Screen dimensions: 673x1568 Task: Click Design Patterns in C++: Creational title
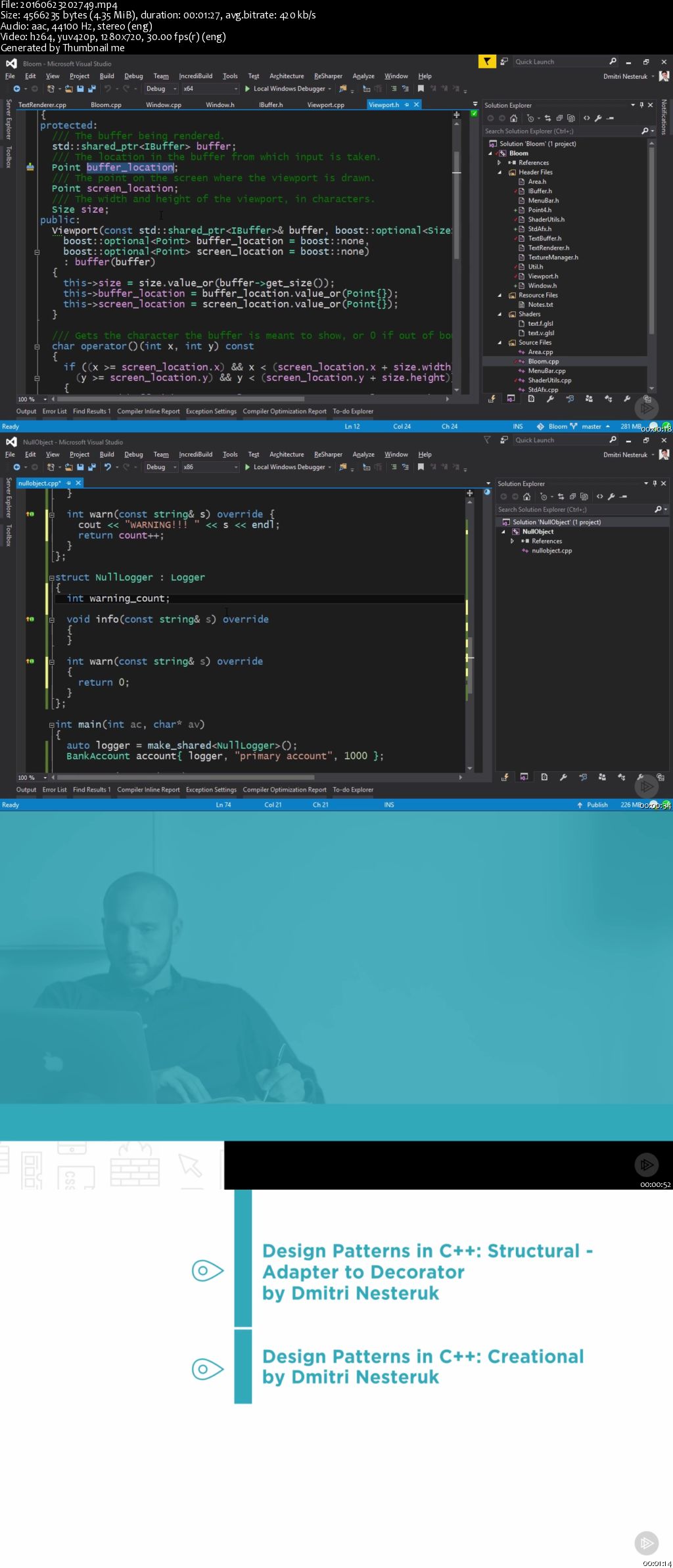[x=423, y=1356]
